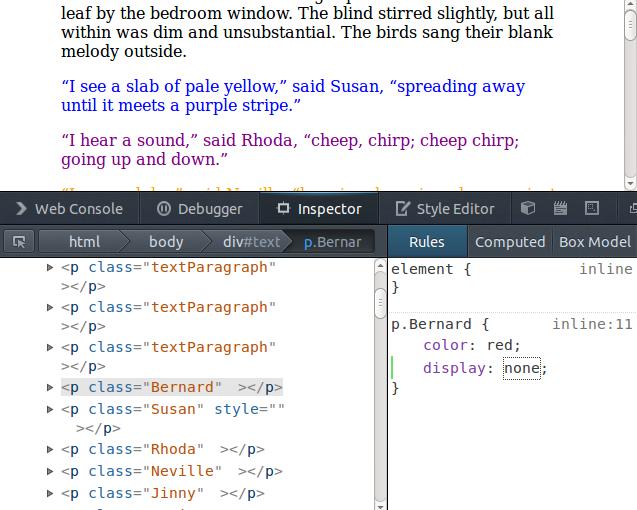Open the Style Editor tab
The height and width of the screenshot is (510, 637).
pyautogui.click(x=445, y=209)
